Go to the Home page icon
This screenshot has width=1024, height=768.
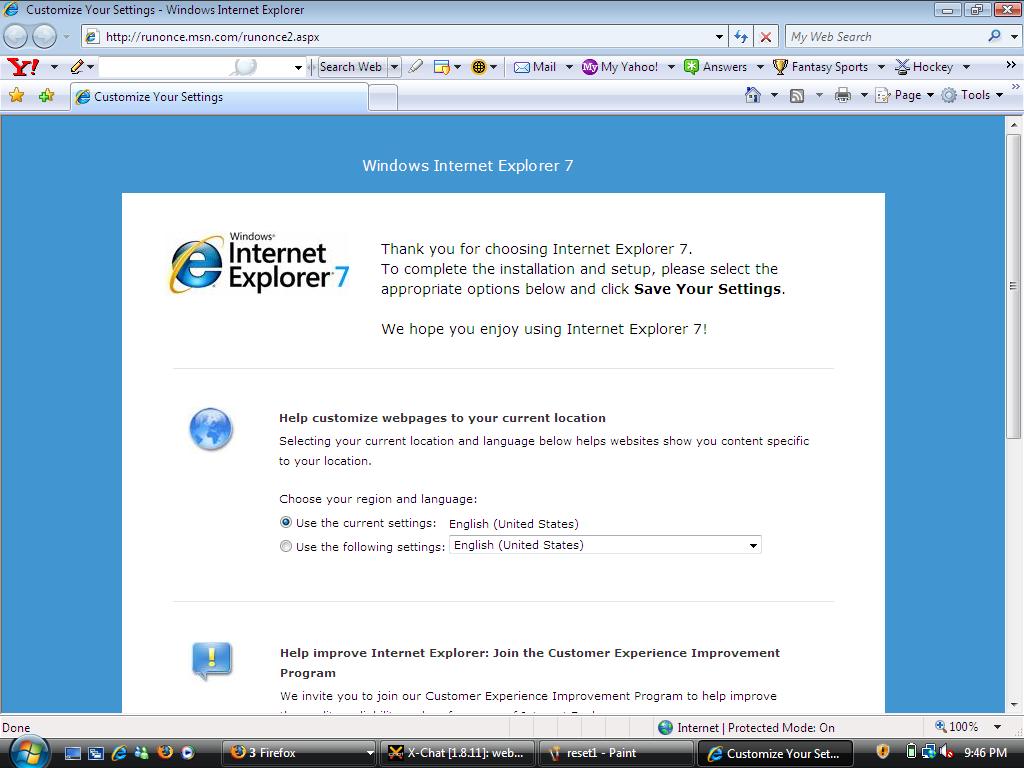753,95
